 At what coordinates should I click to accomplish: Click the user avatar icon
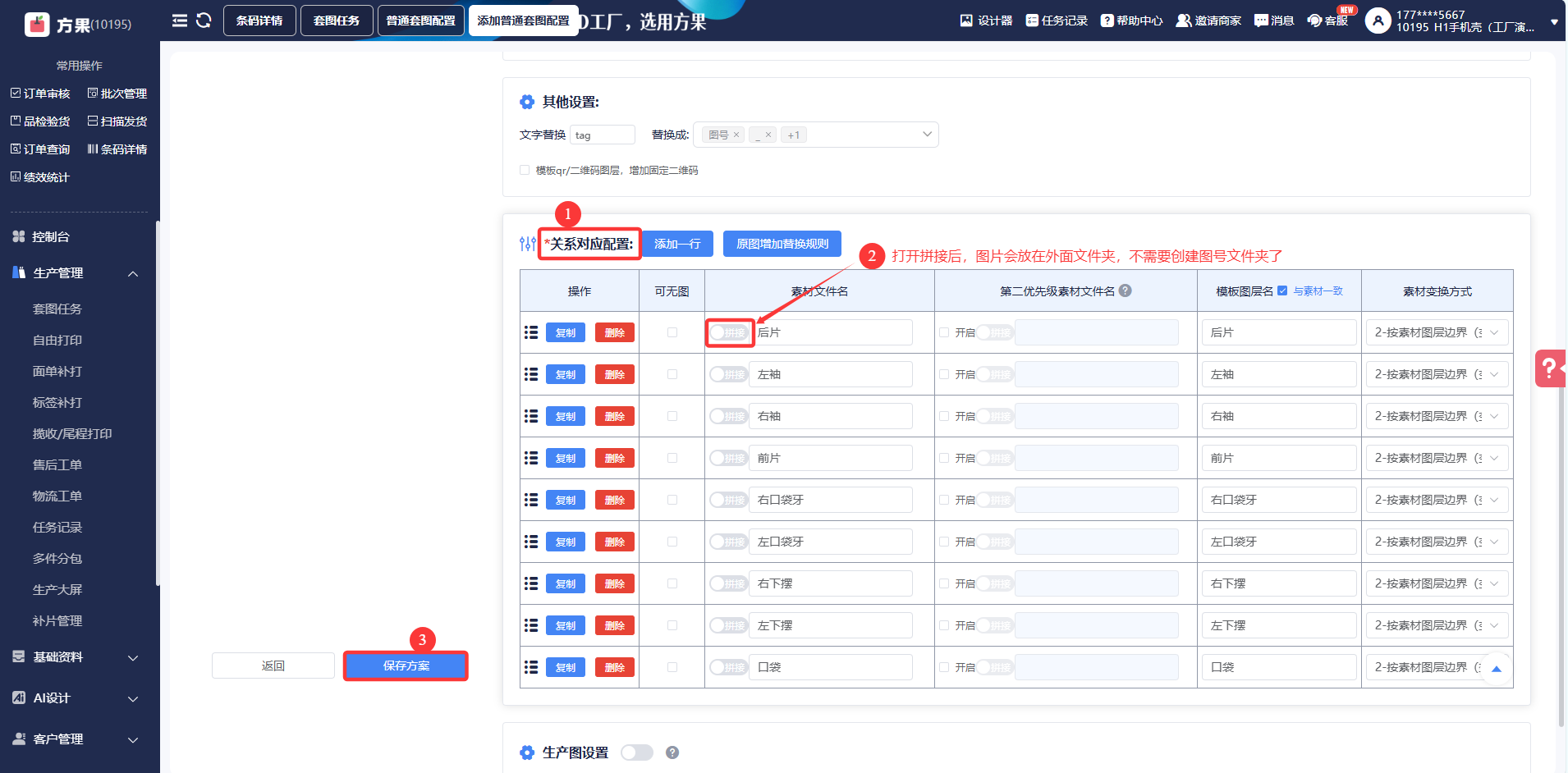coord(1378,21)
